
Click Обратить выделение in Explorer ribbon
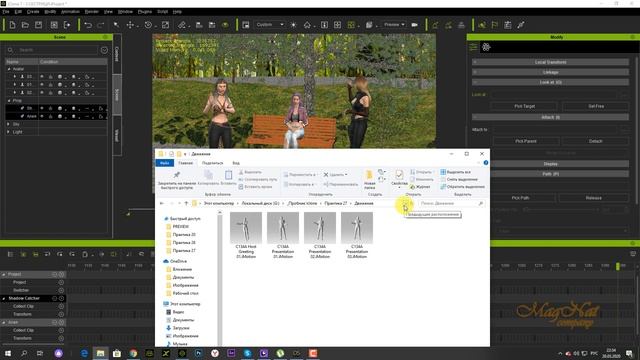462,187
